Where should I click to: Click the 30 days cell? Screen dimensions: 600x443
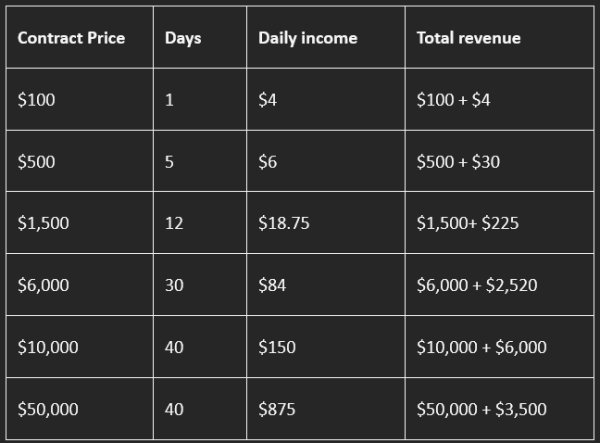(x=174, y=285)
